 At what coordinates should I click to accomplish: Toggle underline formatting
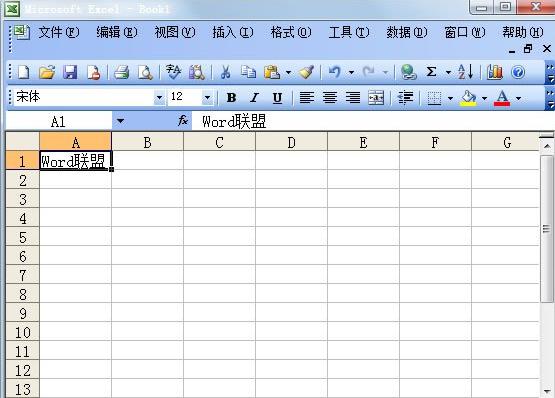tap(278, 98)
